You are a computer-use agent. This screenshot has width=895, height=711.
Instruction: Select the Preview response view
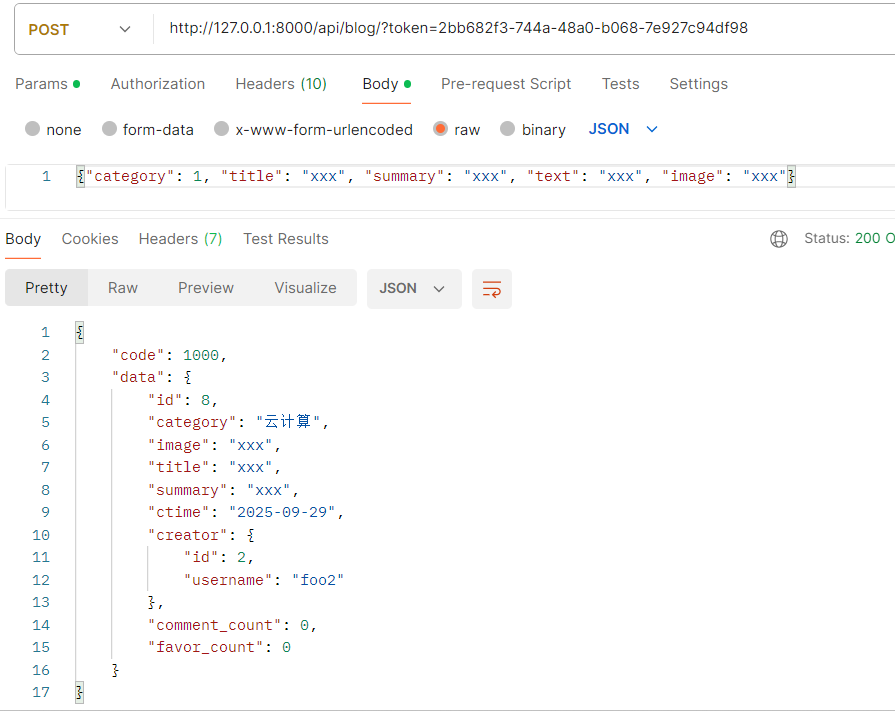click(205, 288)
